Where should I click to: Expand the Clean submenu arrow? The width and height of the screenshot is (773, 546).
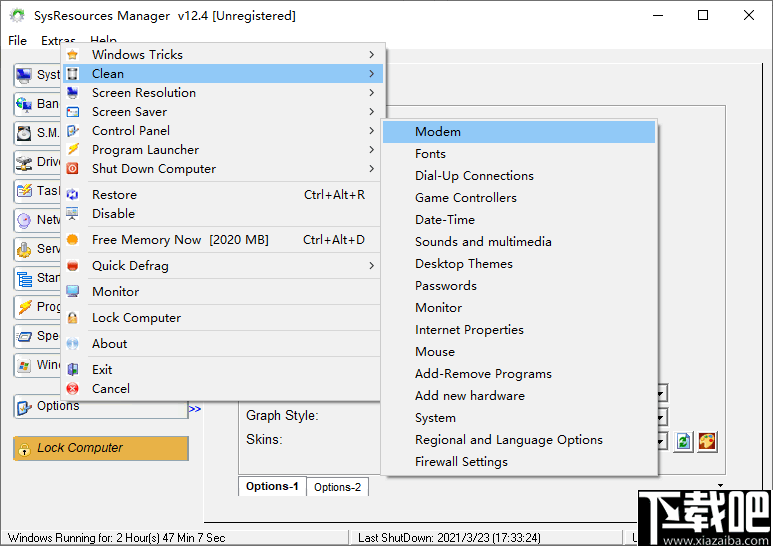372,74
